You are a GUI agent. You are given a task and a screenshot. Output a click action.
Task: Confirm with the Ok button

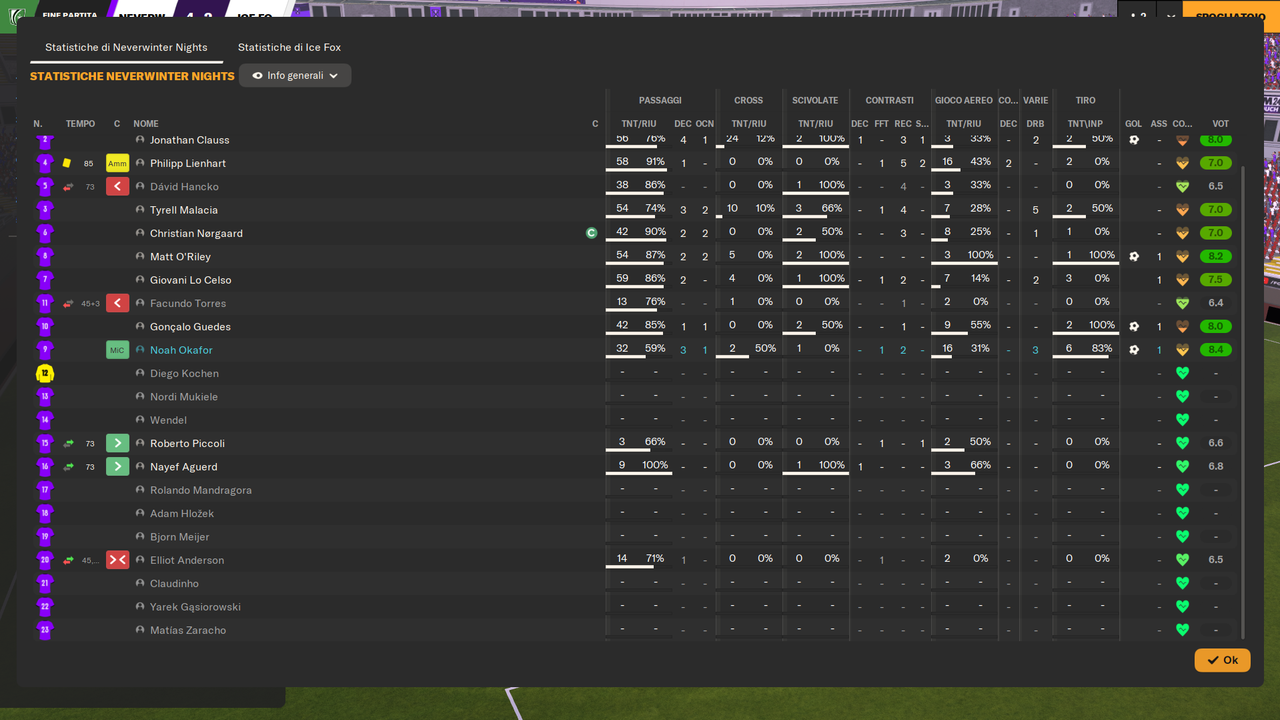click(1222, 660)
